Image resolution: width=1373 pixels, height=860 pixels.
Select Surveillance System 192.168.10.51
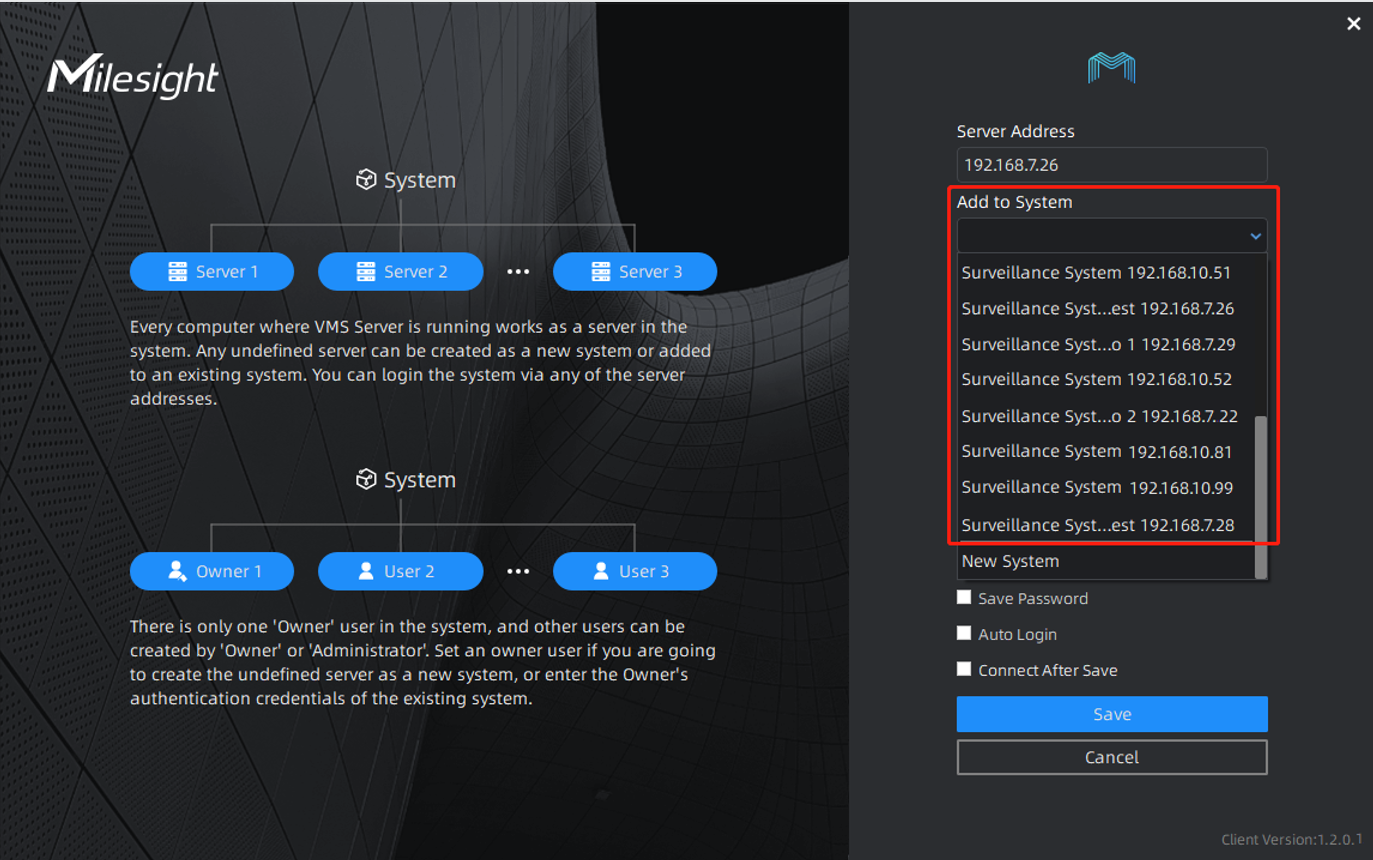coord(1106,272)
